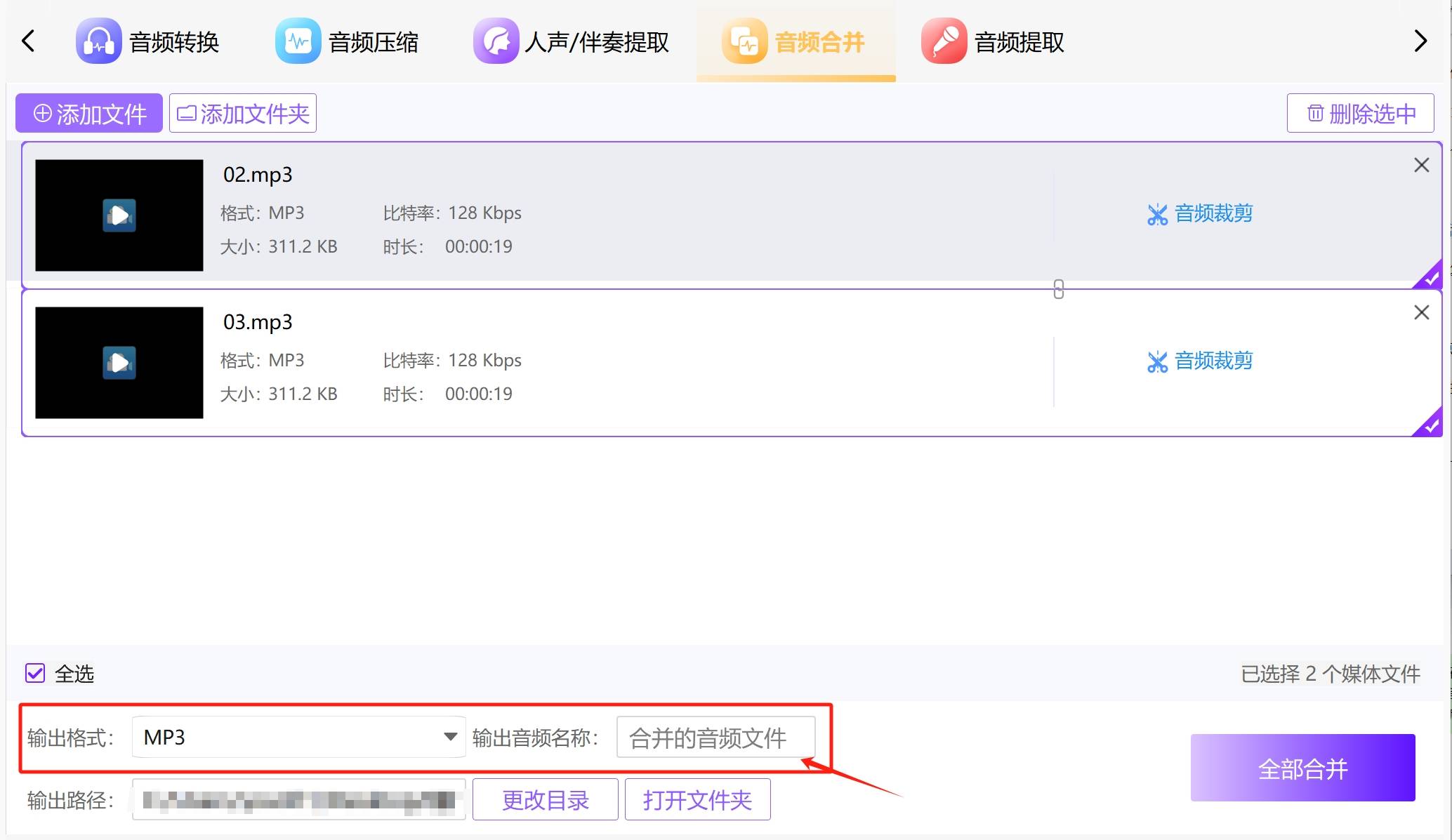Click 更改目录 to change output directory
The width and height of the screenshot is (1452, 840).
[x=545, y=799]
